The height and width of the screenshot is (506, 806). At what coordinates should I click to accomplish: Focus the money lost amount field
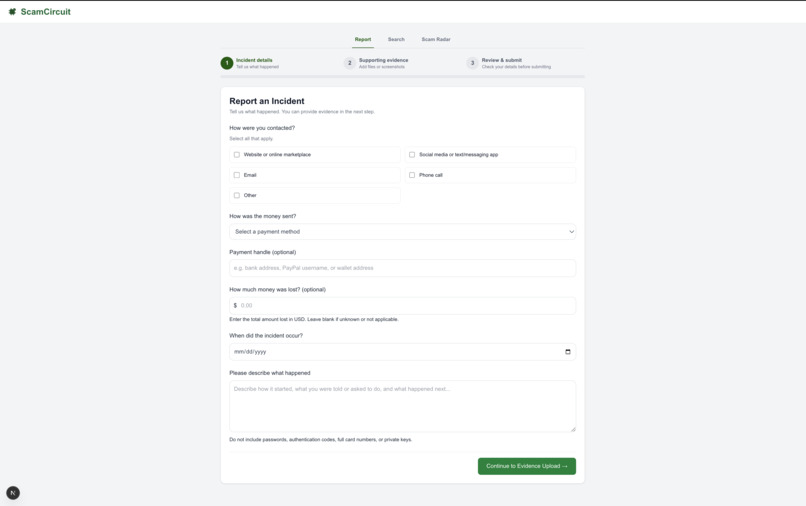(402, 305)
